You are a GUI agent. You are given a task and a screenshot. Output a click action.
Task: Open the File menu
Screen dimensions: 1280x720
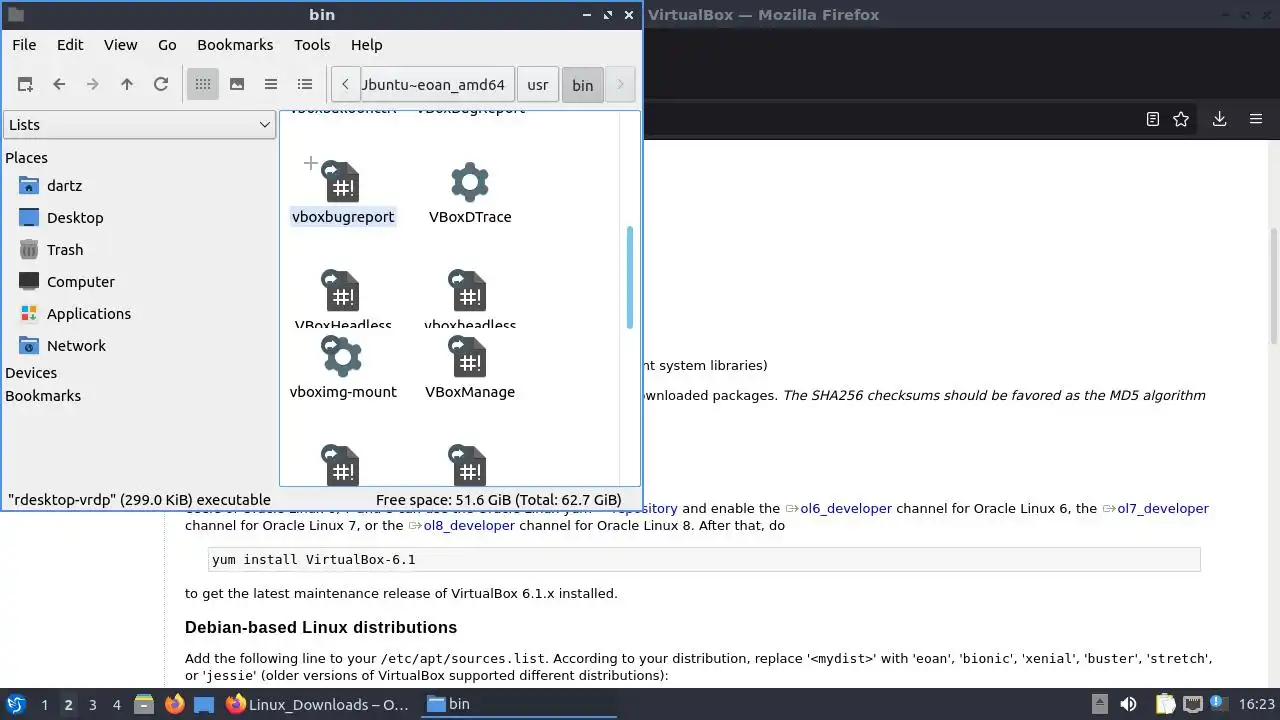(x=24, y=45)
